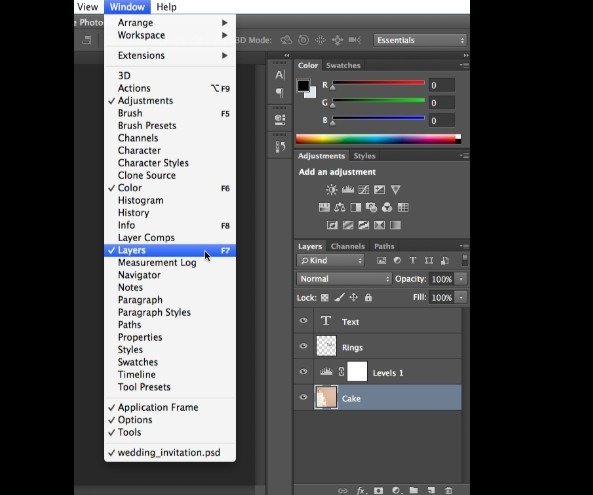The image size is (593, 495).
Task: Add a Hue/Saturation adjustment
Action: 324,207
